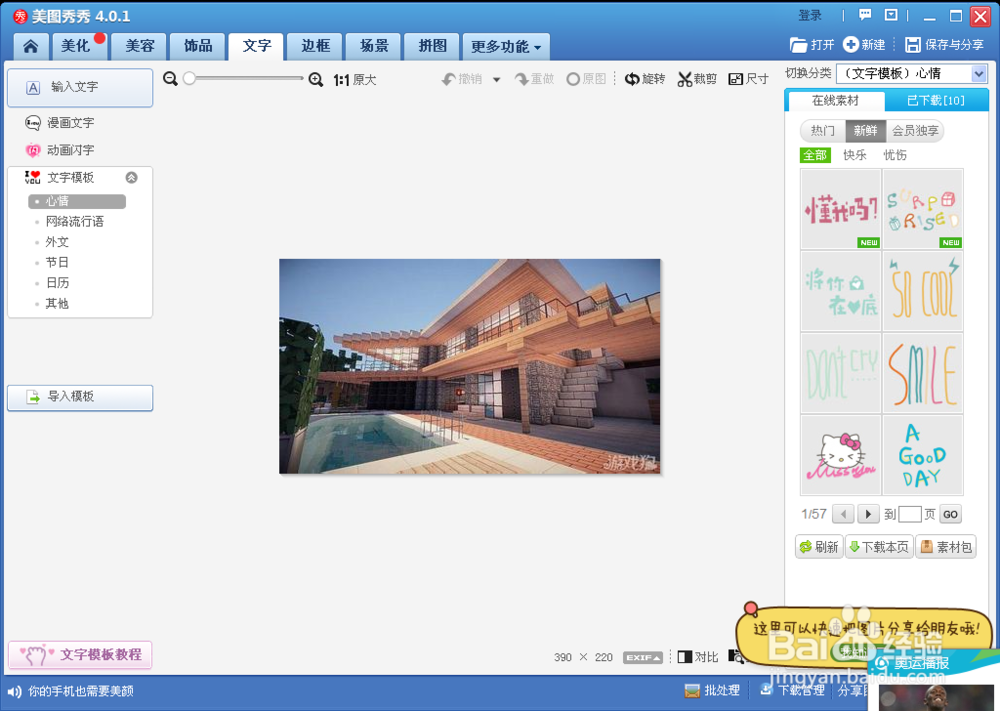Select 网络流行语 category

pyautogui.click(x=74, y=221)
